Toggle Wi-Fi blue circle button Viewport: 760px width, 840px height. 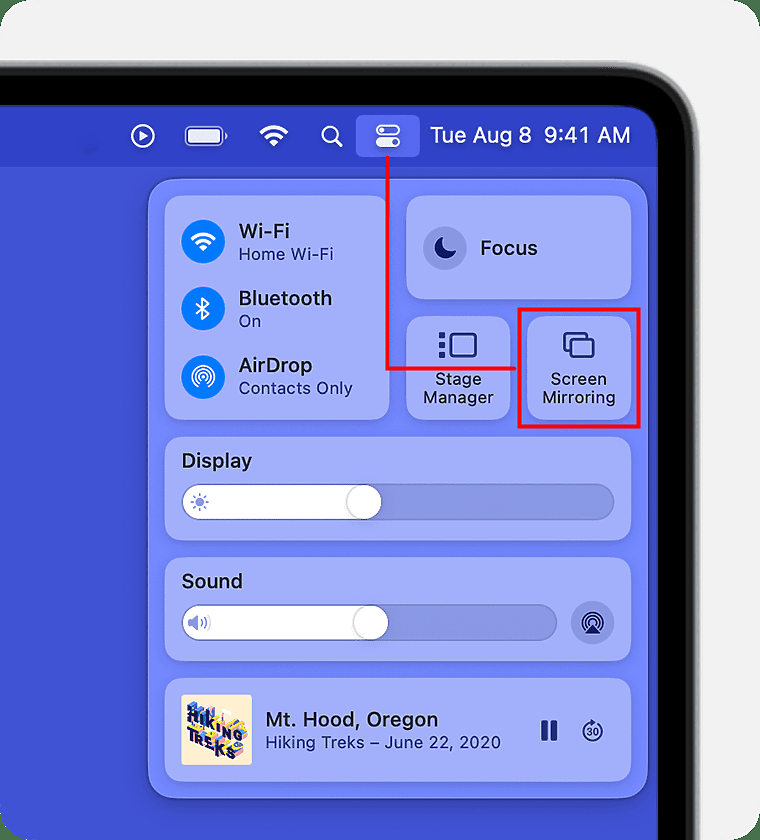[x=203, y=242]
